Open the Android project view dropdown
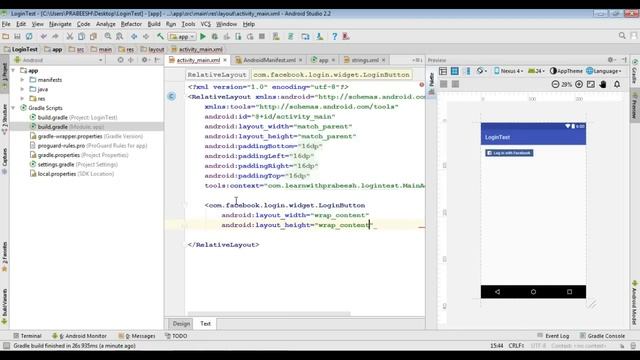The image size is (640, 360). (x=58, y=60)
